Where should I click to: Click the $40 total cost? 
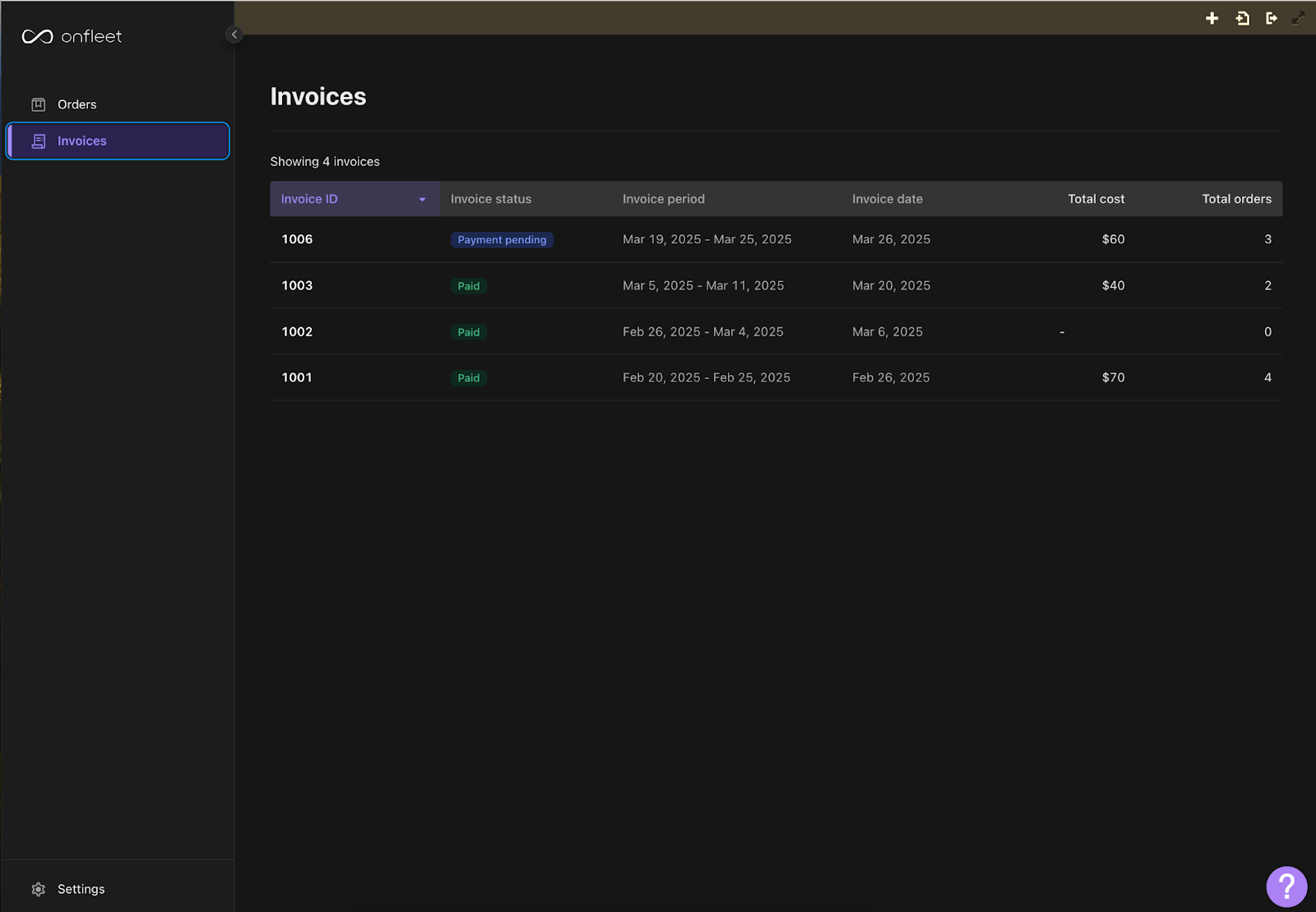click(x=1114, y=285)
